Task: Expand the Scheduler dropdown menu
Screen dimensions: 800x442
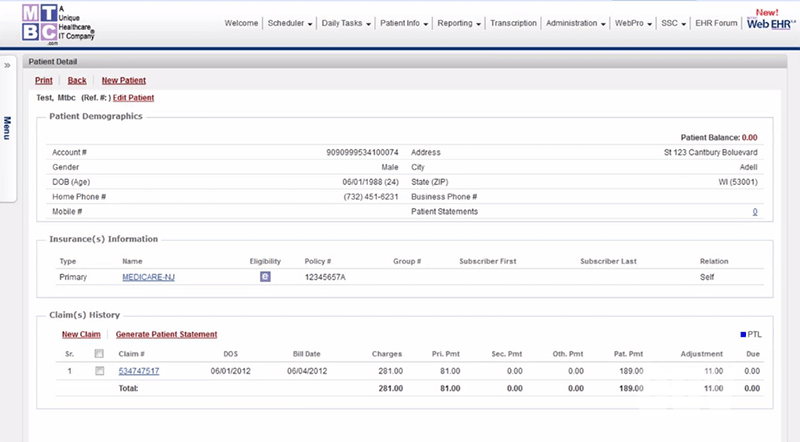Action: click(x=291, y=23)
